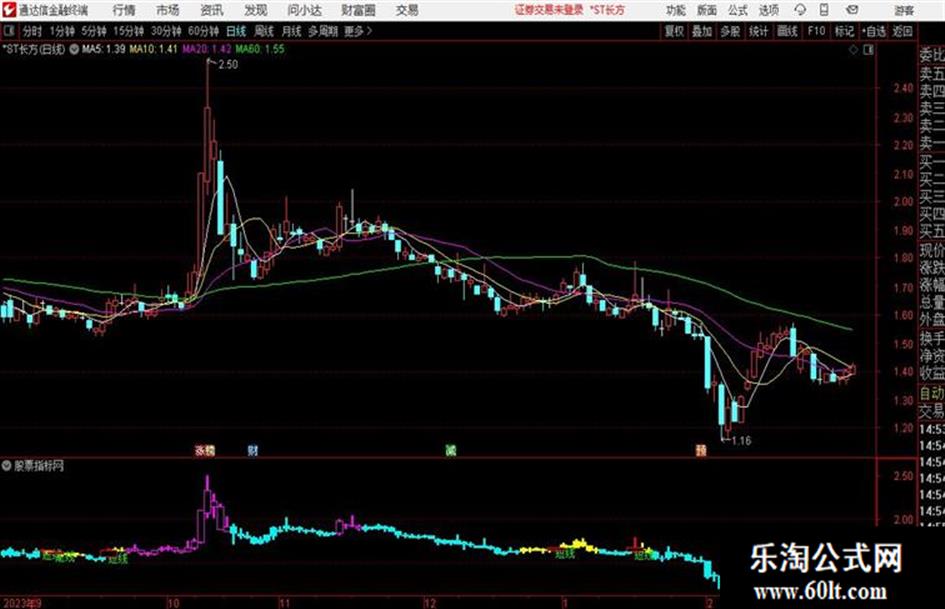Switch to 1分钟 chart period
This screenshot has width=945, height=609.
pos(62,31)
